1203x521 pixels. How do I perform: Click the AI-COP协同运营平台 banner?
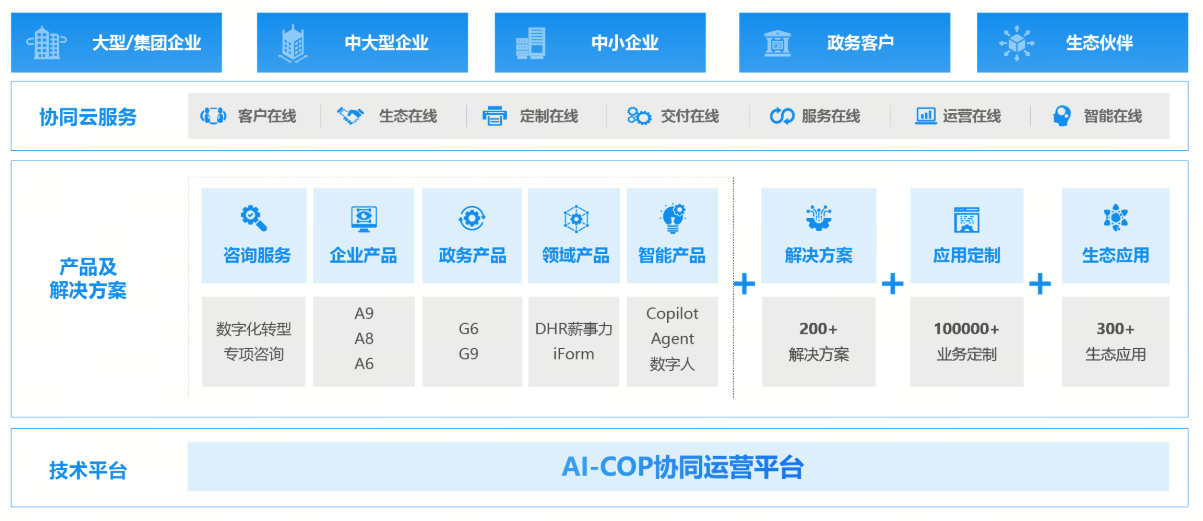pos(678,467)
